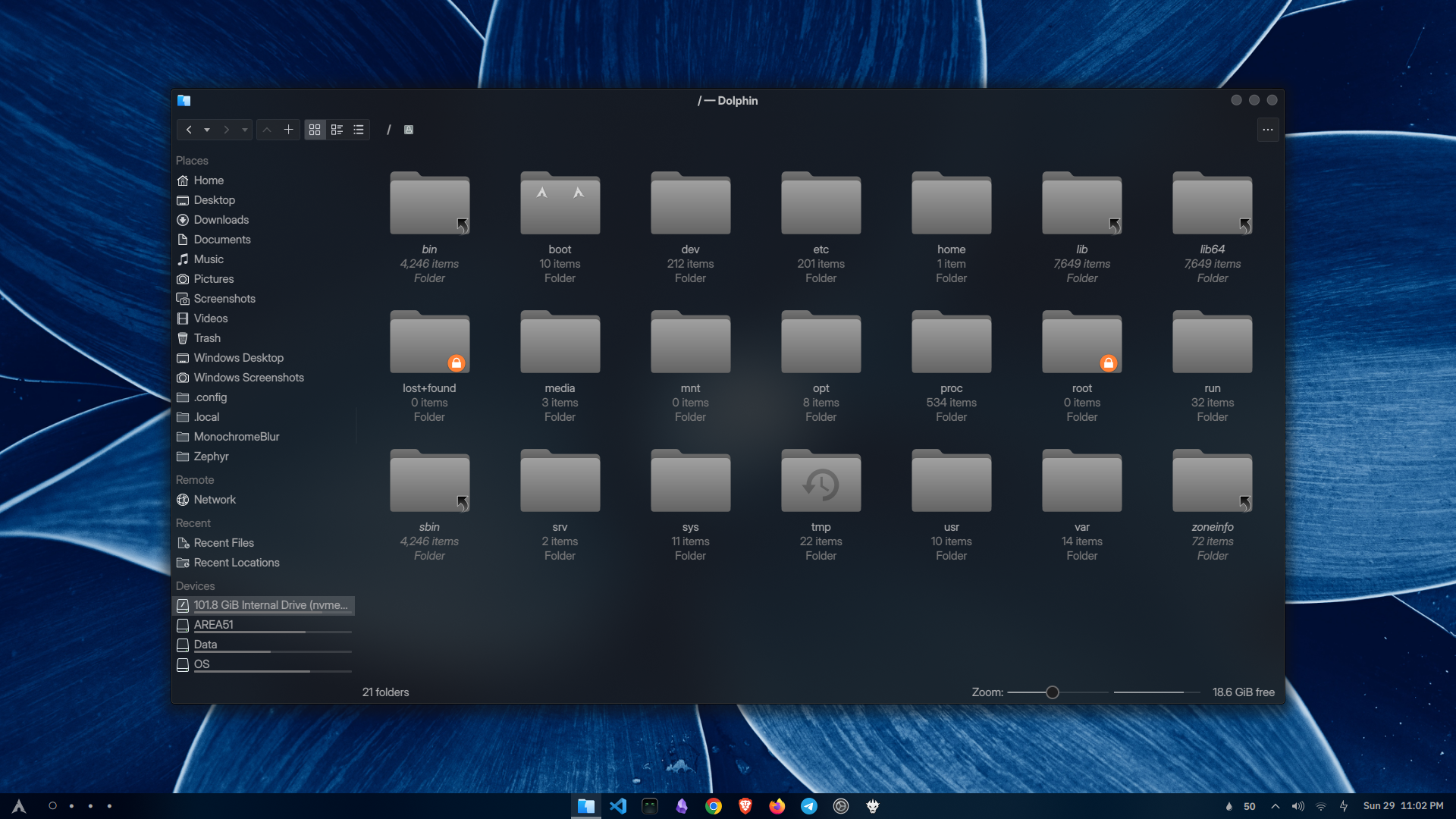Open the Network location under Remote
This screenshot has width=1456, height=819.
[x=215, y=499]
